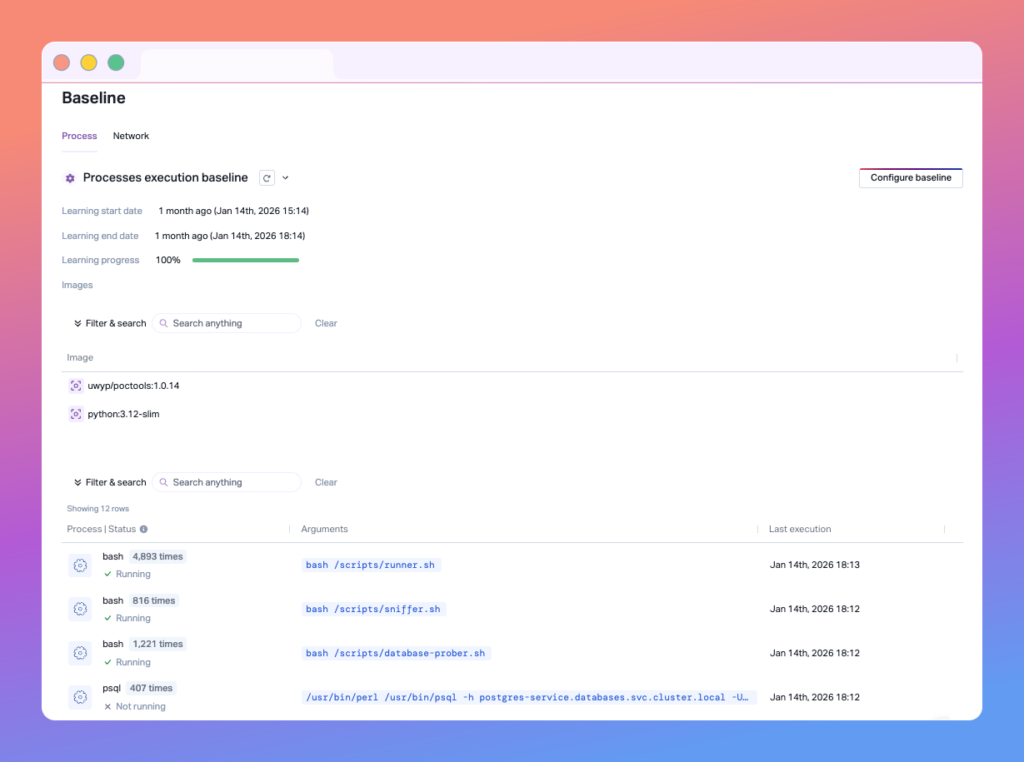1024x762 pixels.
Task: Click the info icon next to Status
Action: tap(144, 529)
